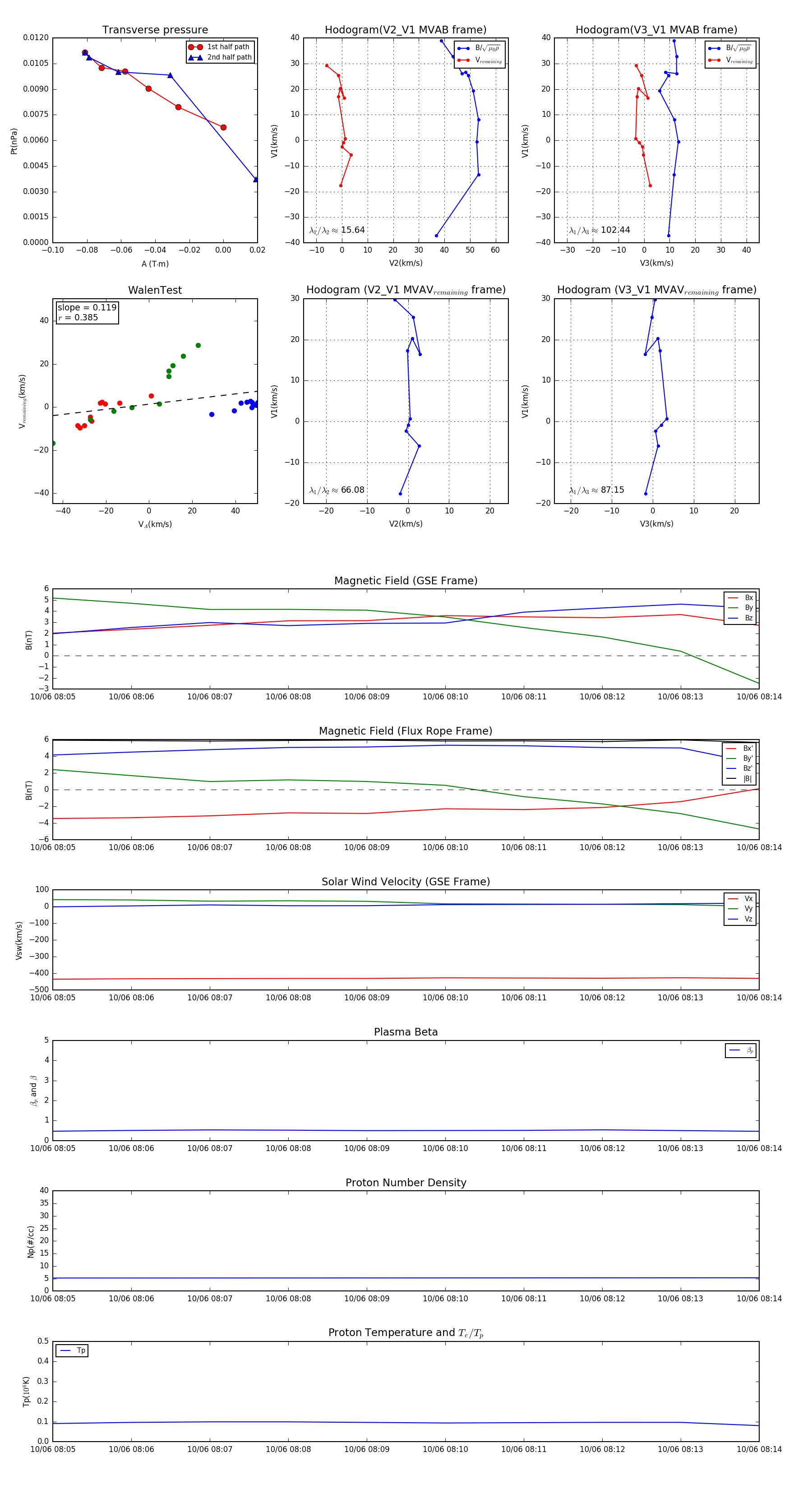Select the Vz entry in velocity legend
Viewport: 812px width, 1489px height.
tap(740, 919)
